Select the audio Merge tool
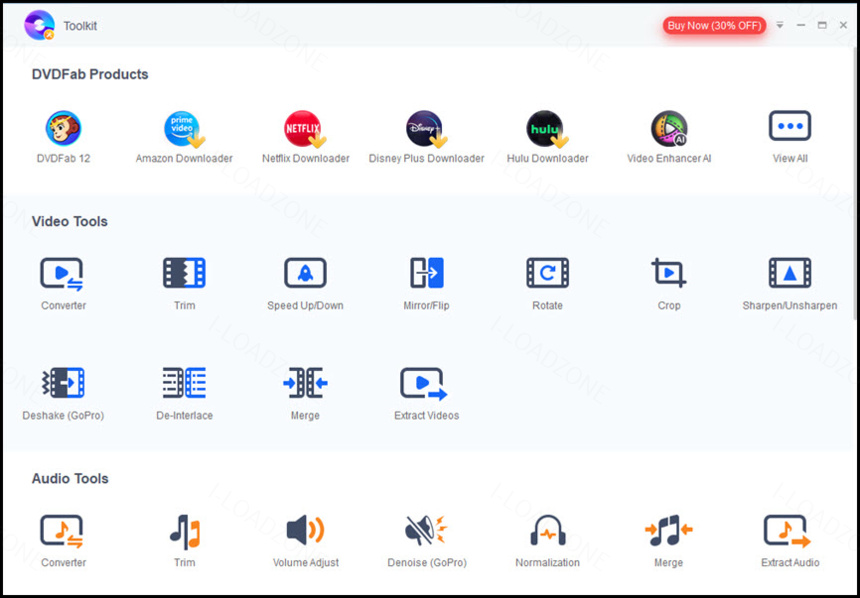 tap(669, 530)
